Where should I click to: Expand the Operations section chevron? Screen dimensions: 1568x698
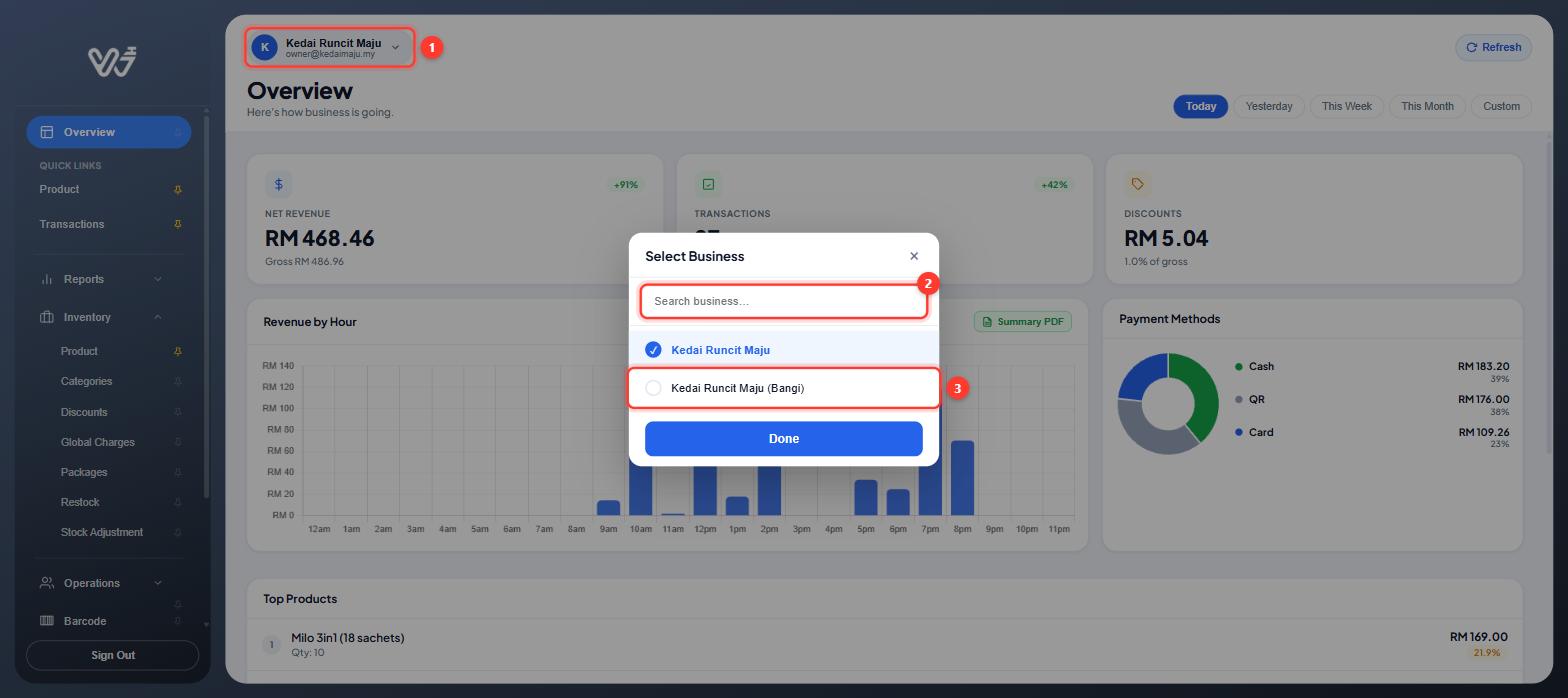(157, 583)
